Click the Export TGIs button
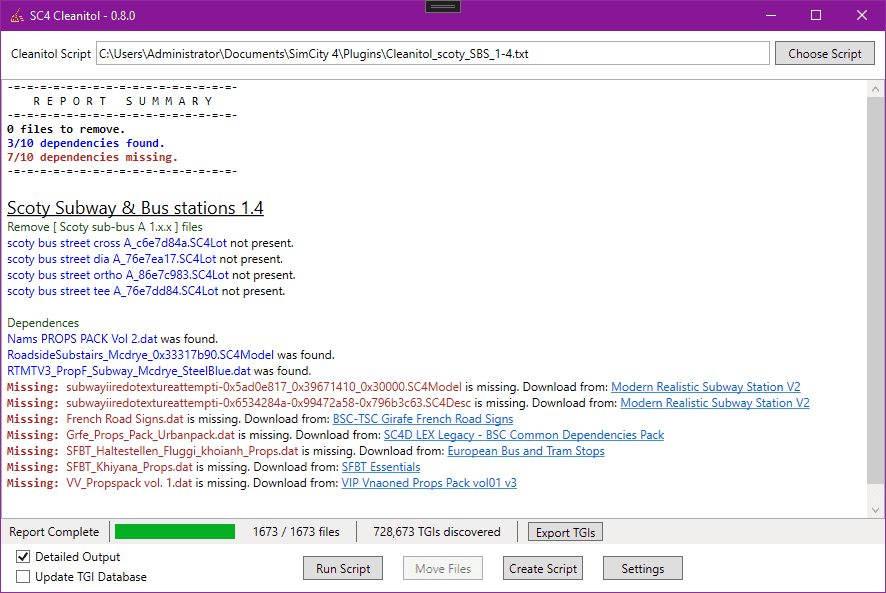886x593 pixels. (565, 533)
